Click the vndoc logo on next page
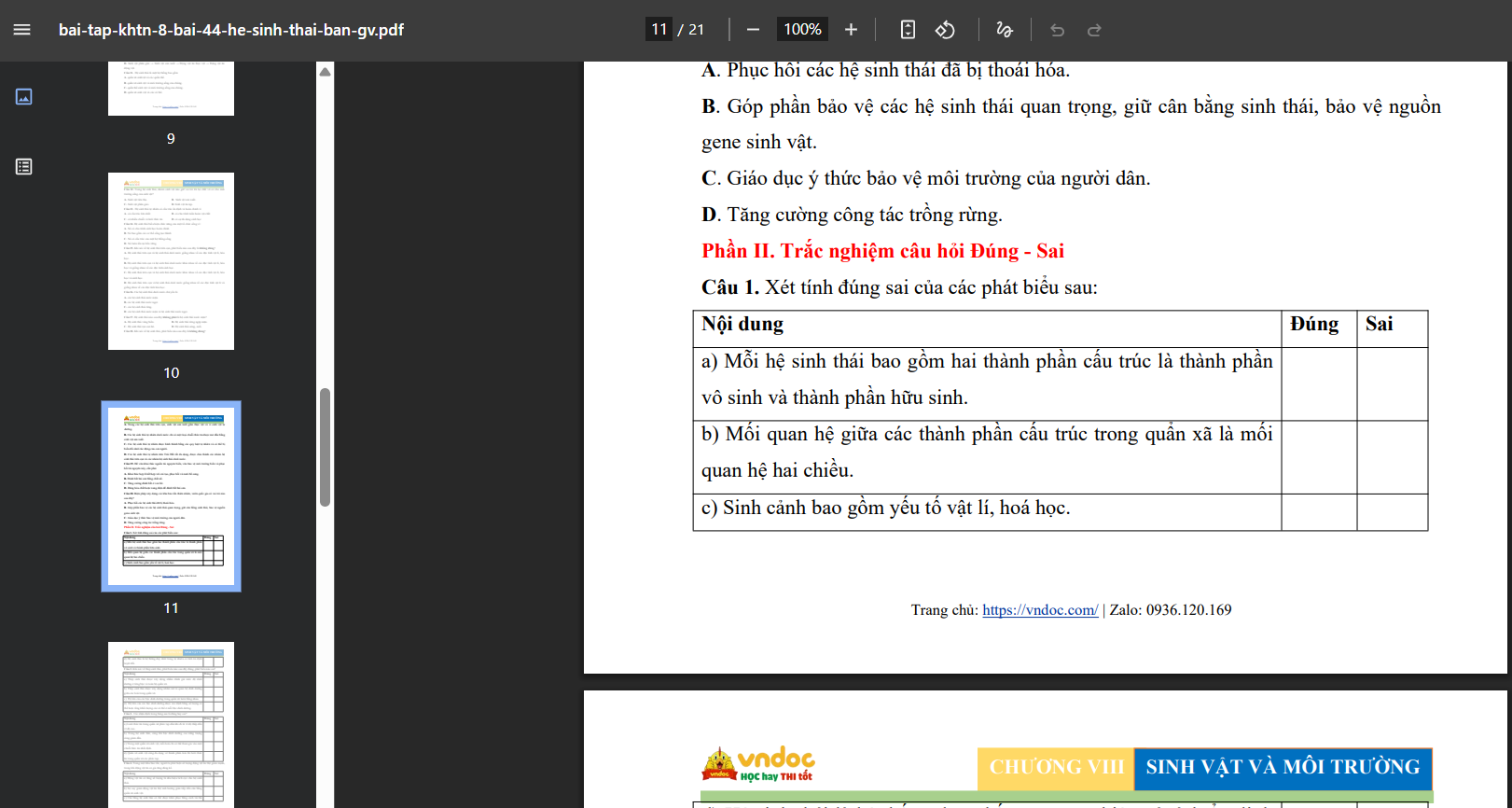 [758, 764]
